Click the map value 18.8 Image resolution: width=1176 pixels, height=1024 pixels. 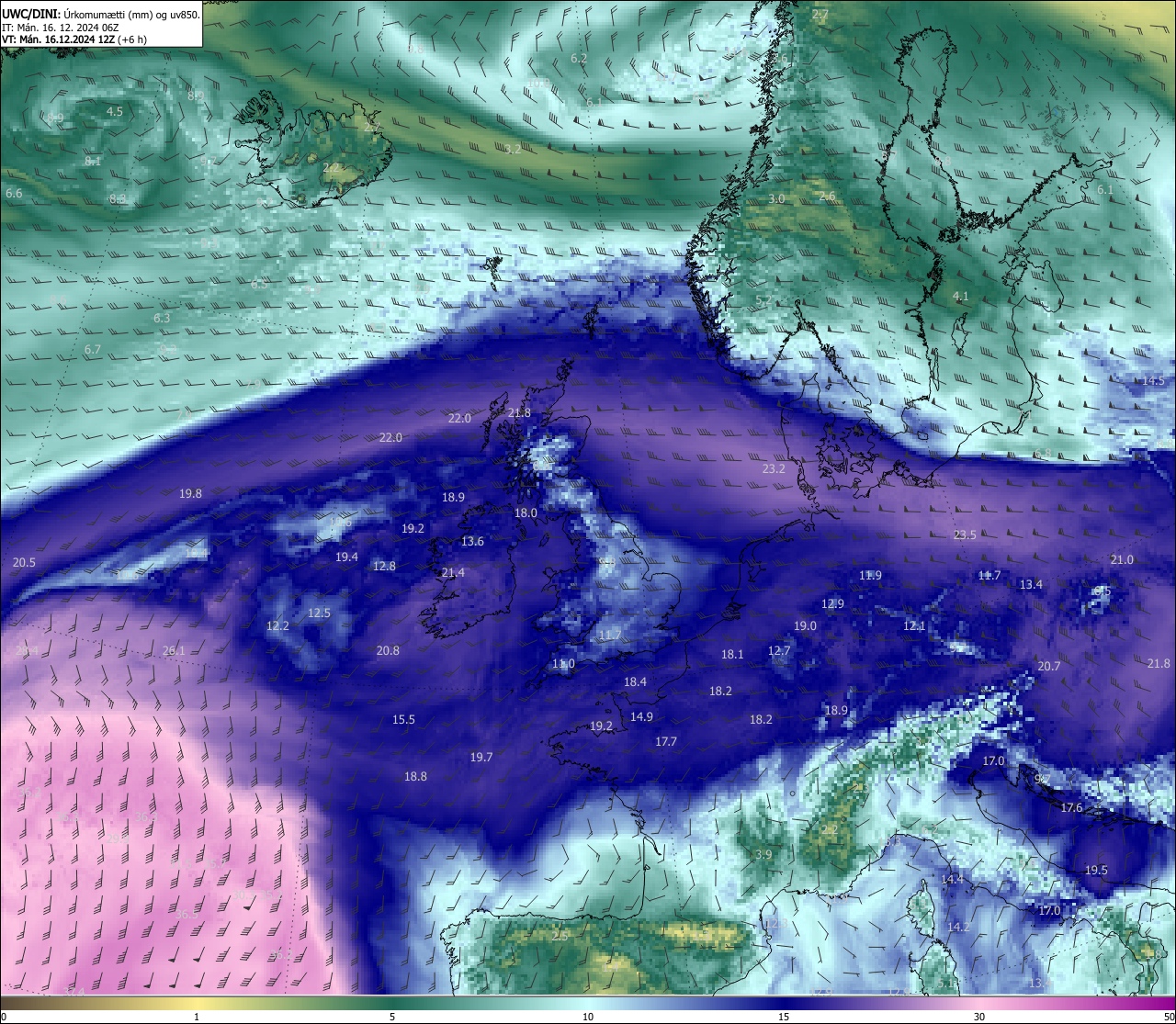[x=415, y=776]
